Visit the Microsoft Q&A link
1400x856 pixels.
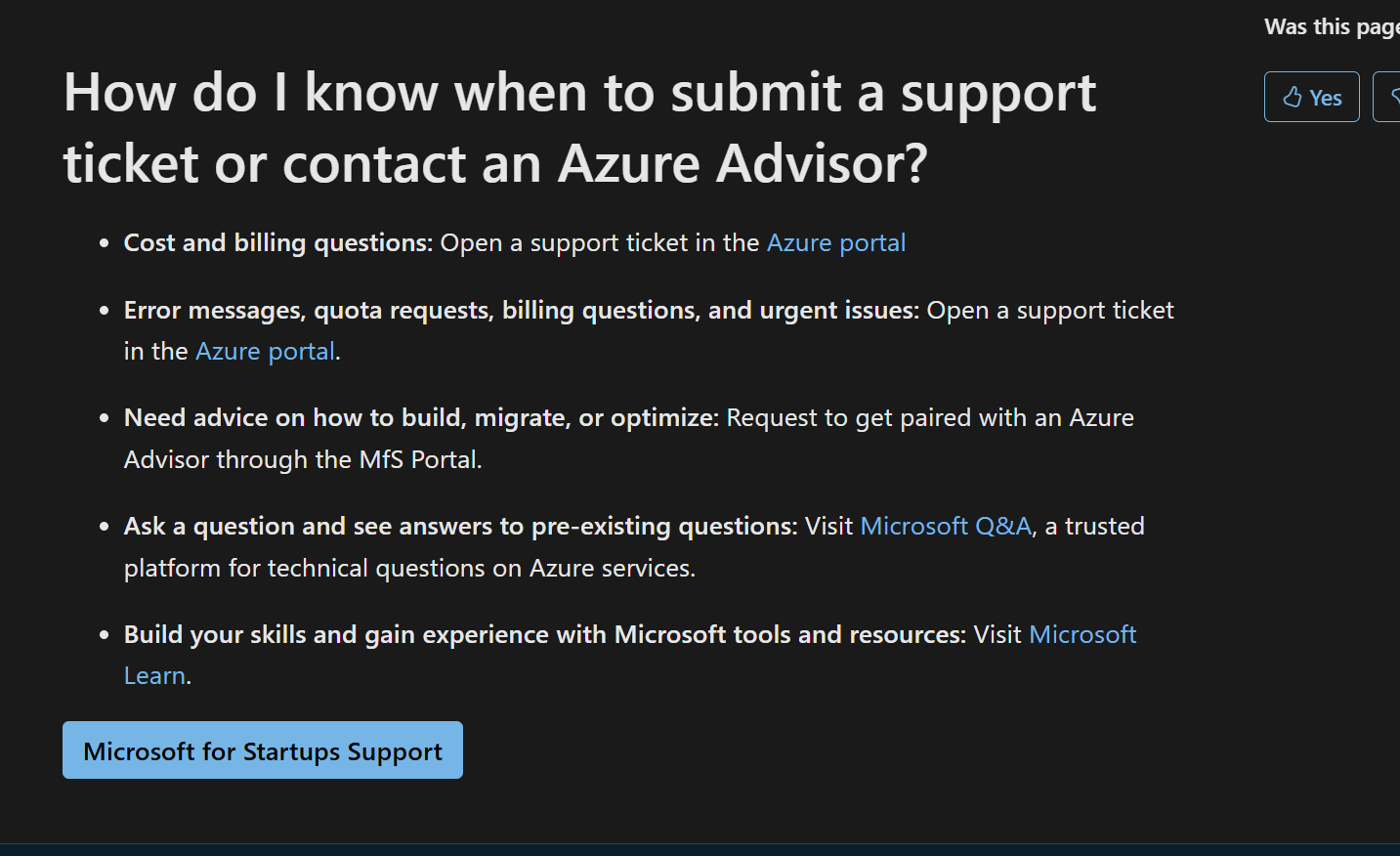pyautogui.click(x=946, y=526)
